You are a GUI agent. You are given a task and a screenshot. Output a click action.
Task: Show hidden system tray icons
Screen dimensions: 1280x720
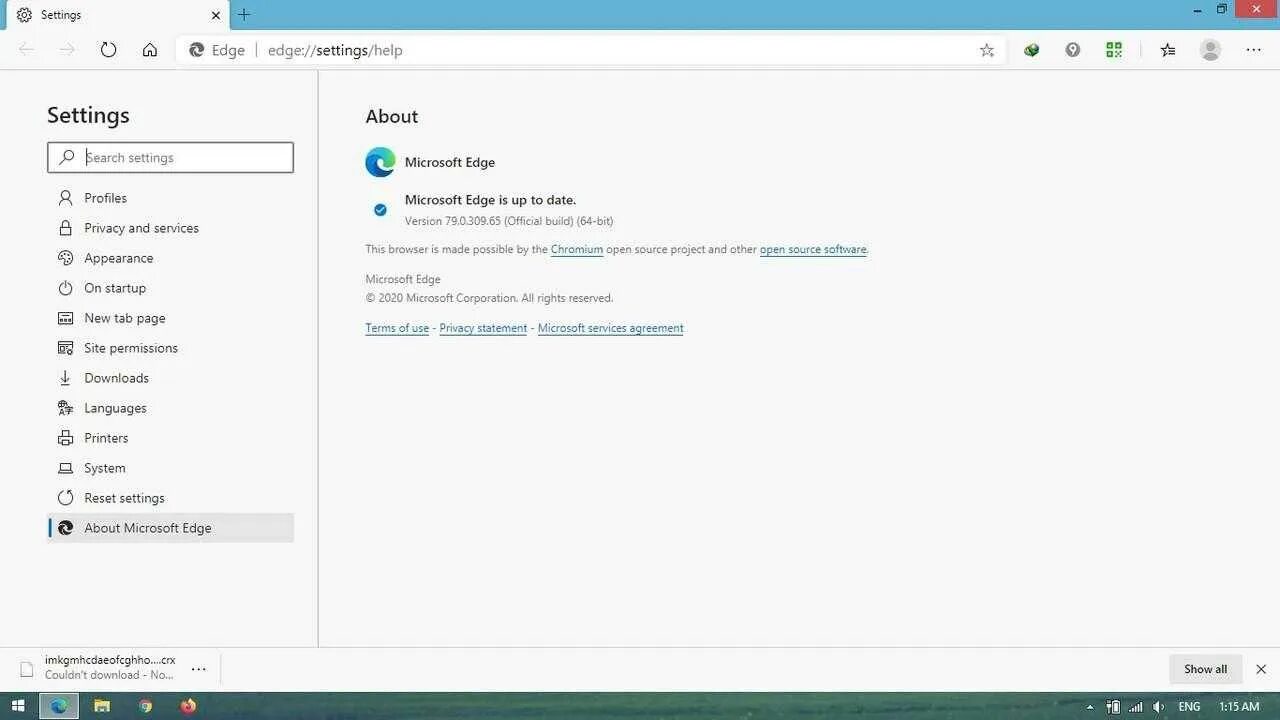tap(1090, 707)
